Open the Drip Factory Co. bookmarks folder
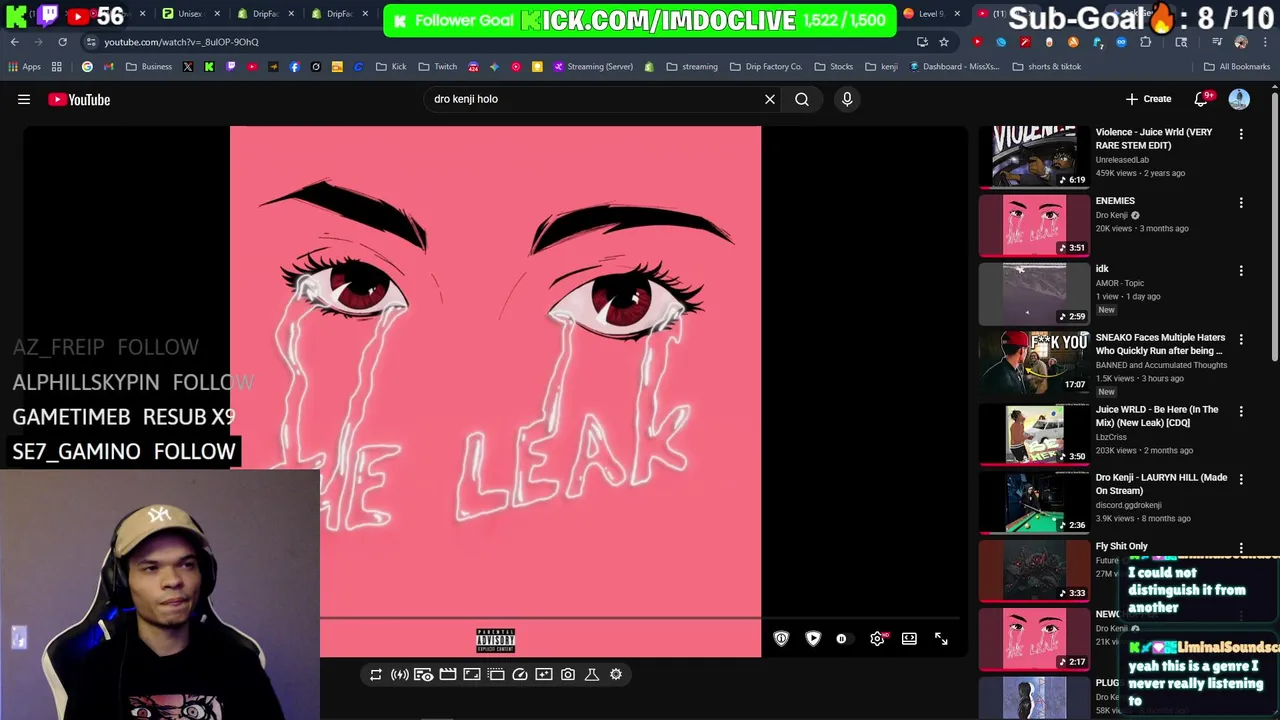 coord(765,67)
